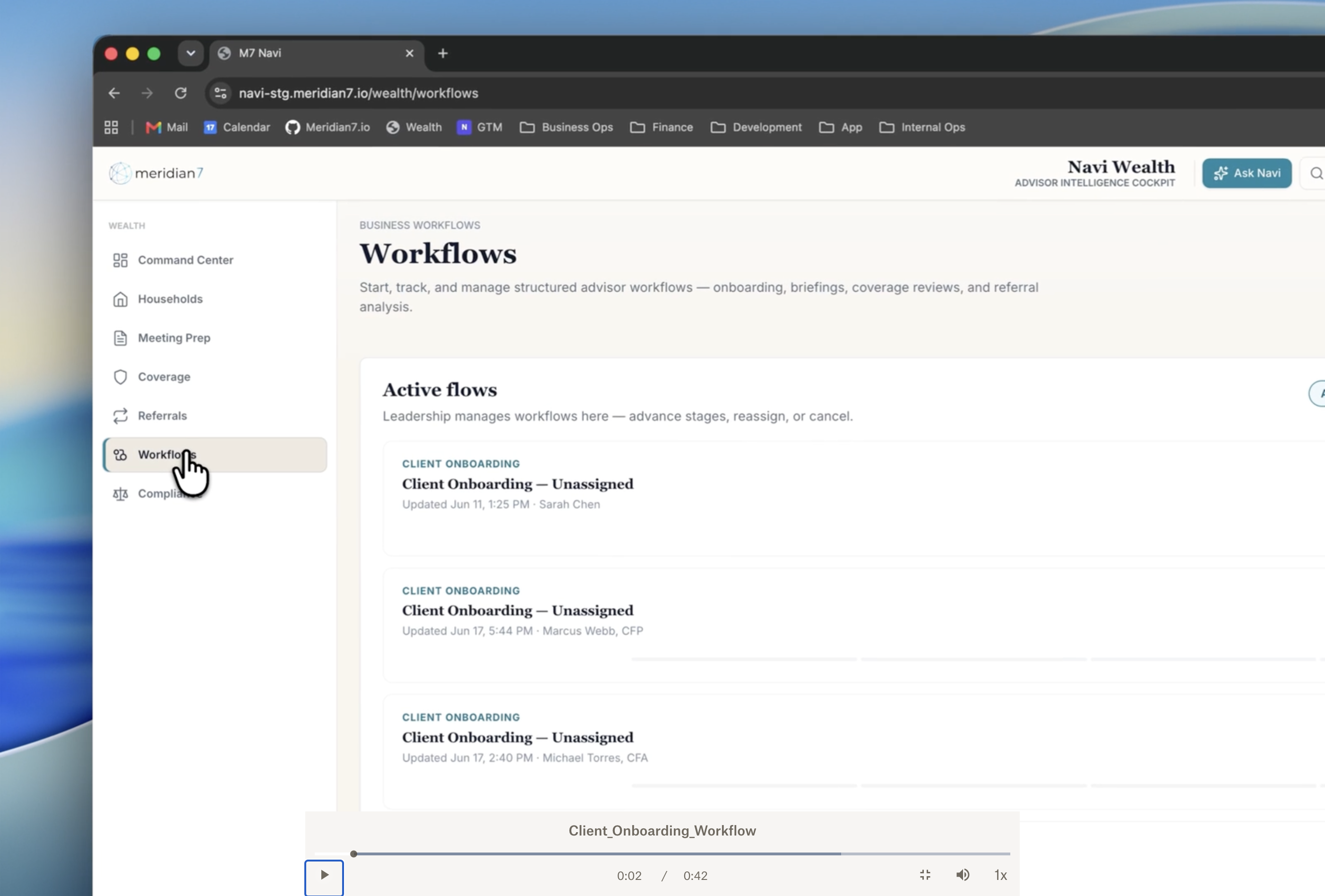Viewport: 1325px width, 896px height.
Task: Mute the video with speaker icon
Action: (x=963, y=875)
